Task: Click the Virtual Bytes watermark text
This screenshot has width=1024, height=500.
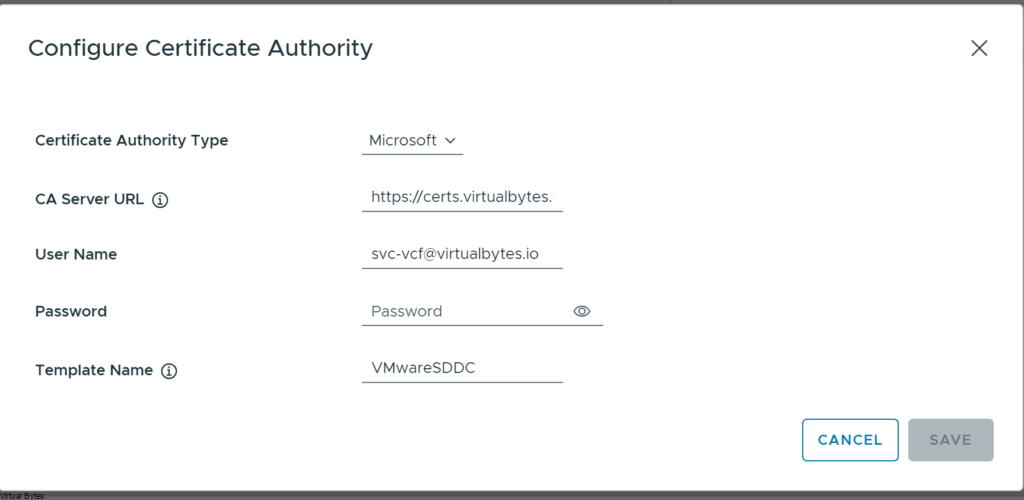Action: pos(22,495)
